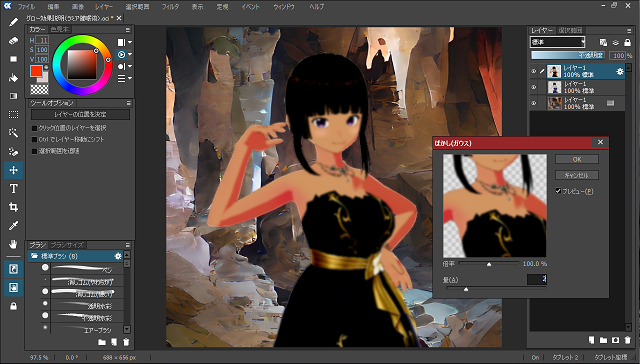
Task: Enable the third tool option checkbox
Action: [x=34, y=151]
